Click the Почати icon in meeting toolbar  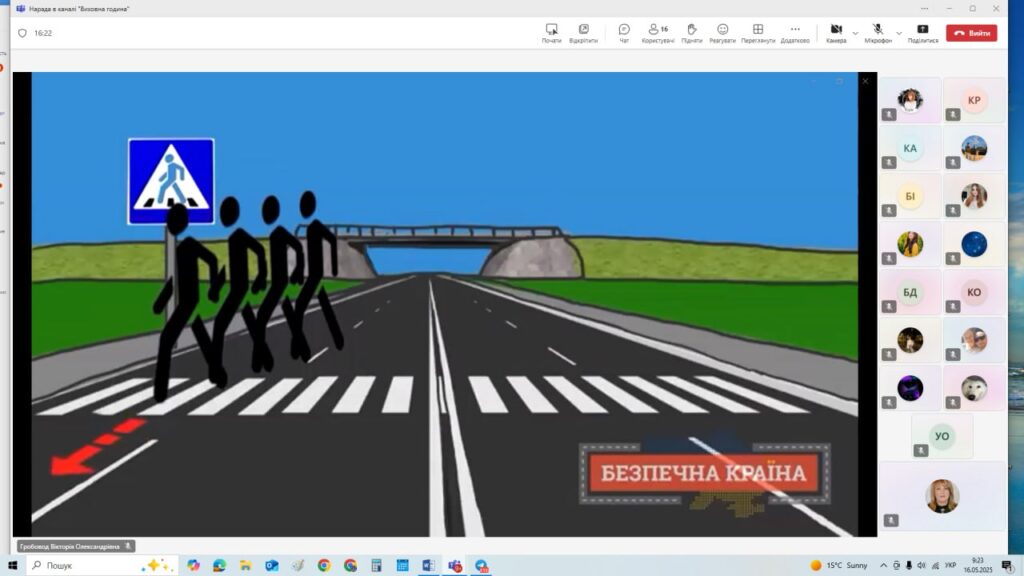(x=551, y=33)
